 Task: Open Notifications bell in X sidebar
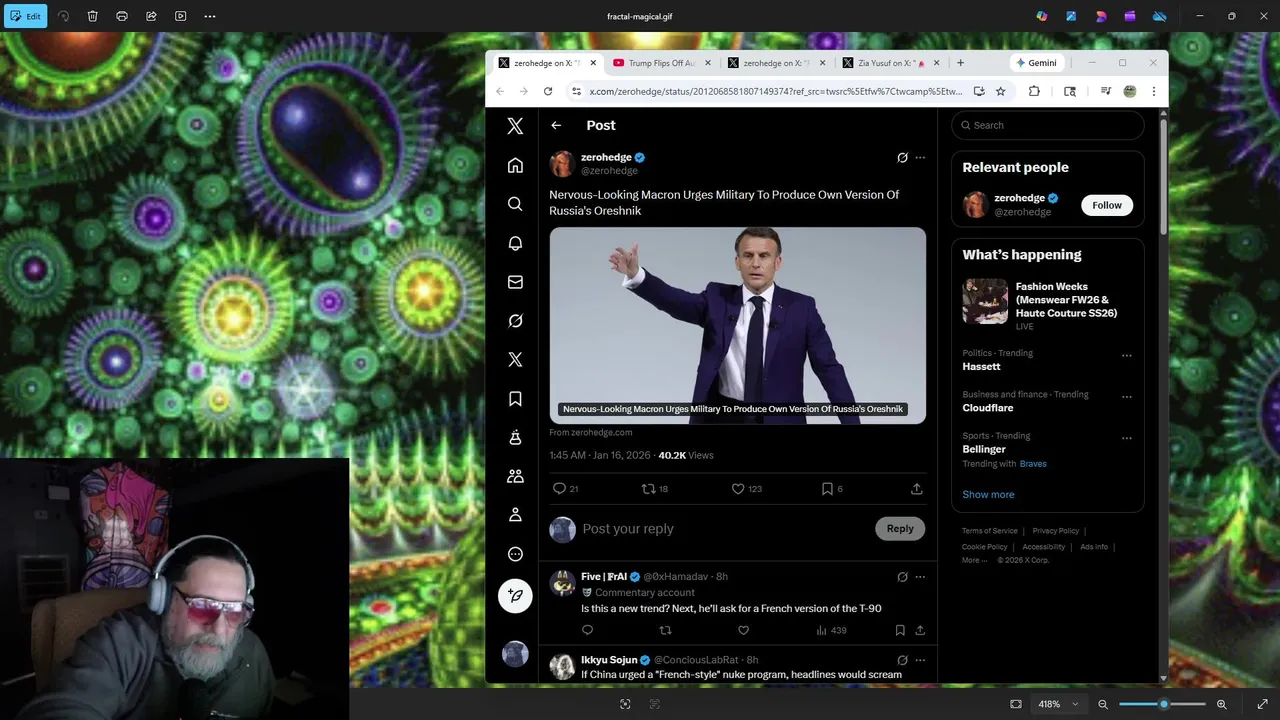coord(515,243)
